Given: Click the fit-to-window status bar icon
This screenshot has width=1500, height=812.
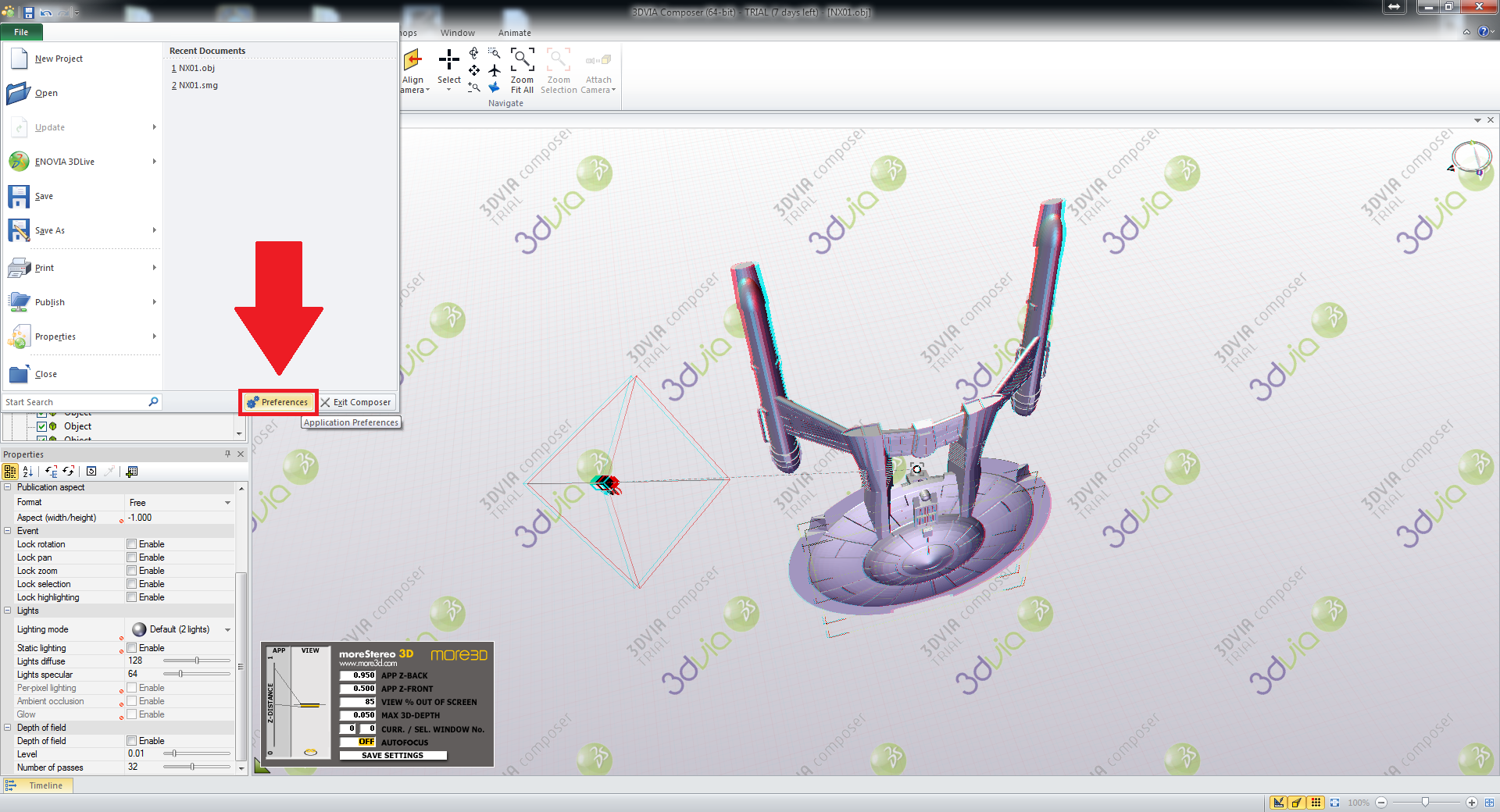Looking at the screenshot, I should 1489,803.
